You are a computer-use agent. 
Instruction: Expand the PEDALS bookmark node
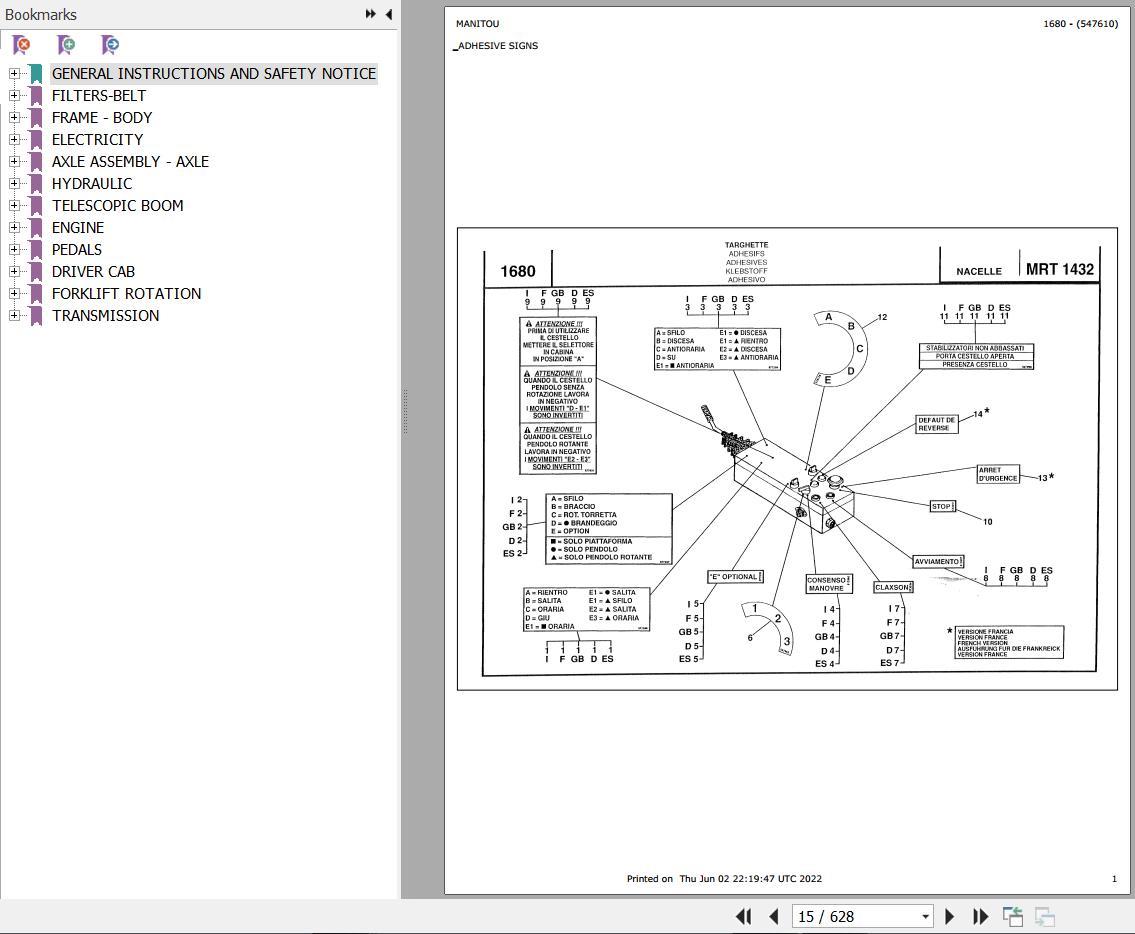tap(14, 249)
